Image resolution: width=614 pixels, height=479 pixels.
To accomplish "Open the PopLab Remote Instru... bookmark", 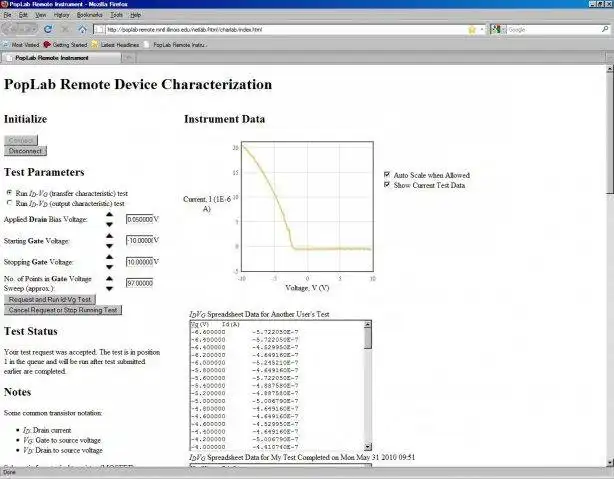I will (x=175, y=45).
